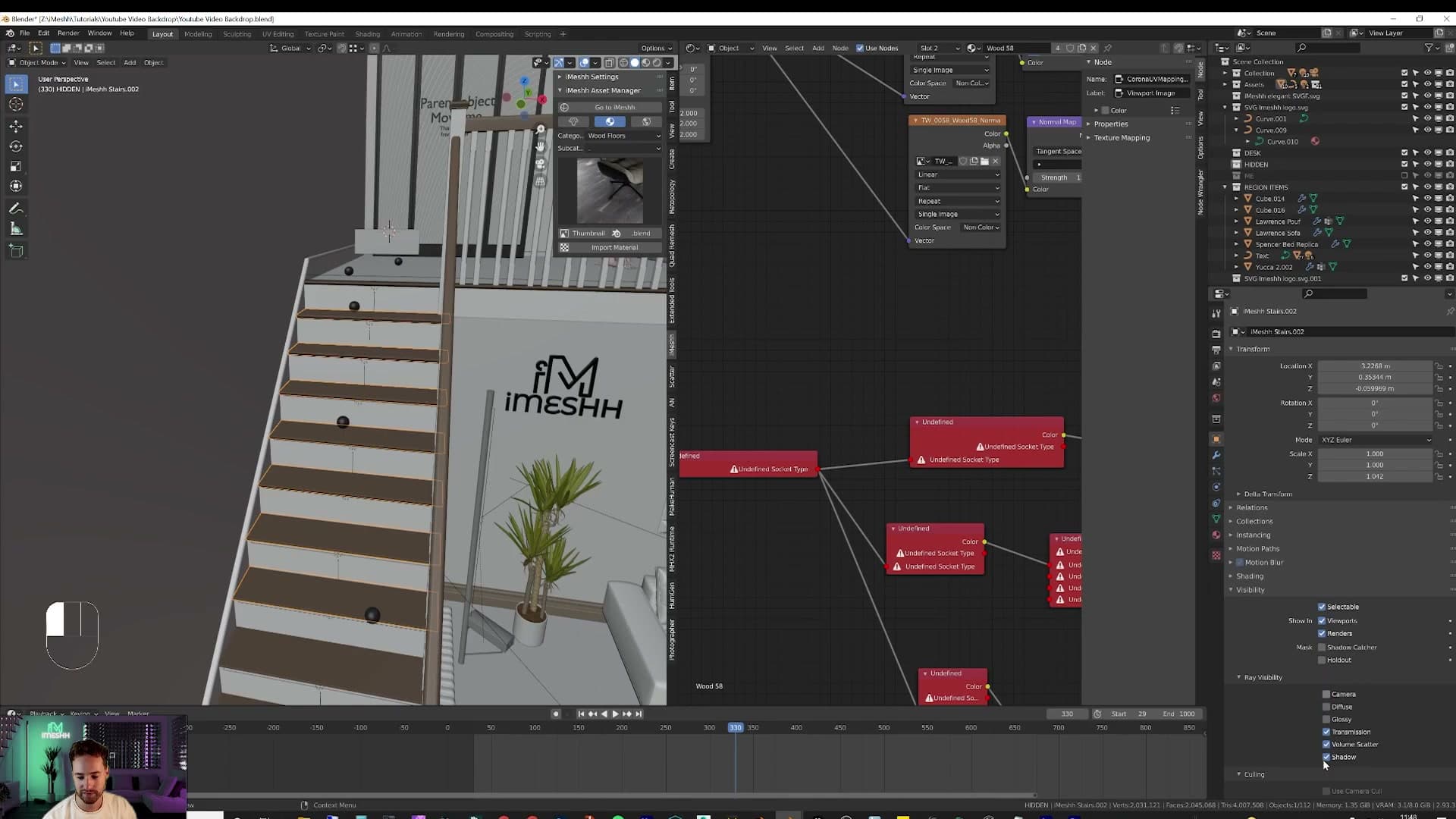Toggle the Use Nodes checkbox
The height and width of the screenshot is (819, 1456).
point(860,48)
